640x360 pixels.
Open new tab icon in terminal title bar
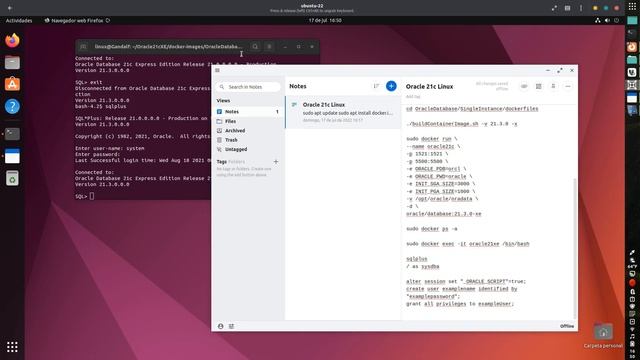[83, 47]
